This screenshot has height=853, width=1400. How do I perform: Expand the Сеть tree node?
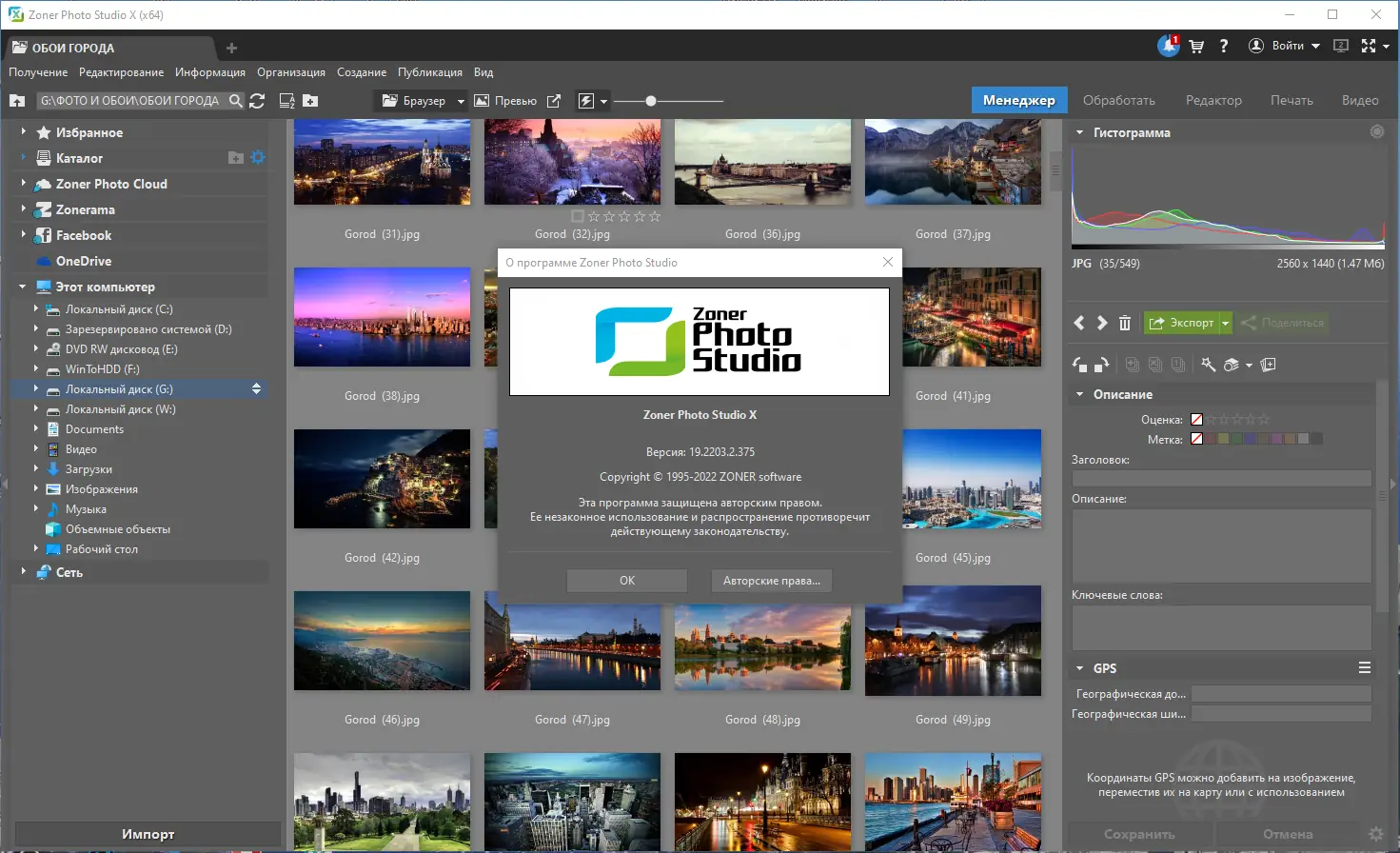click(24, 572)
